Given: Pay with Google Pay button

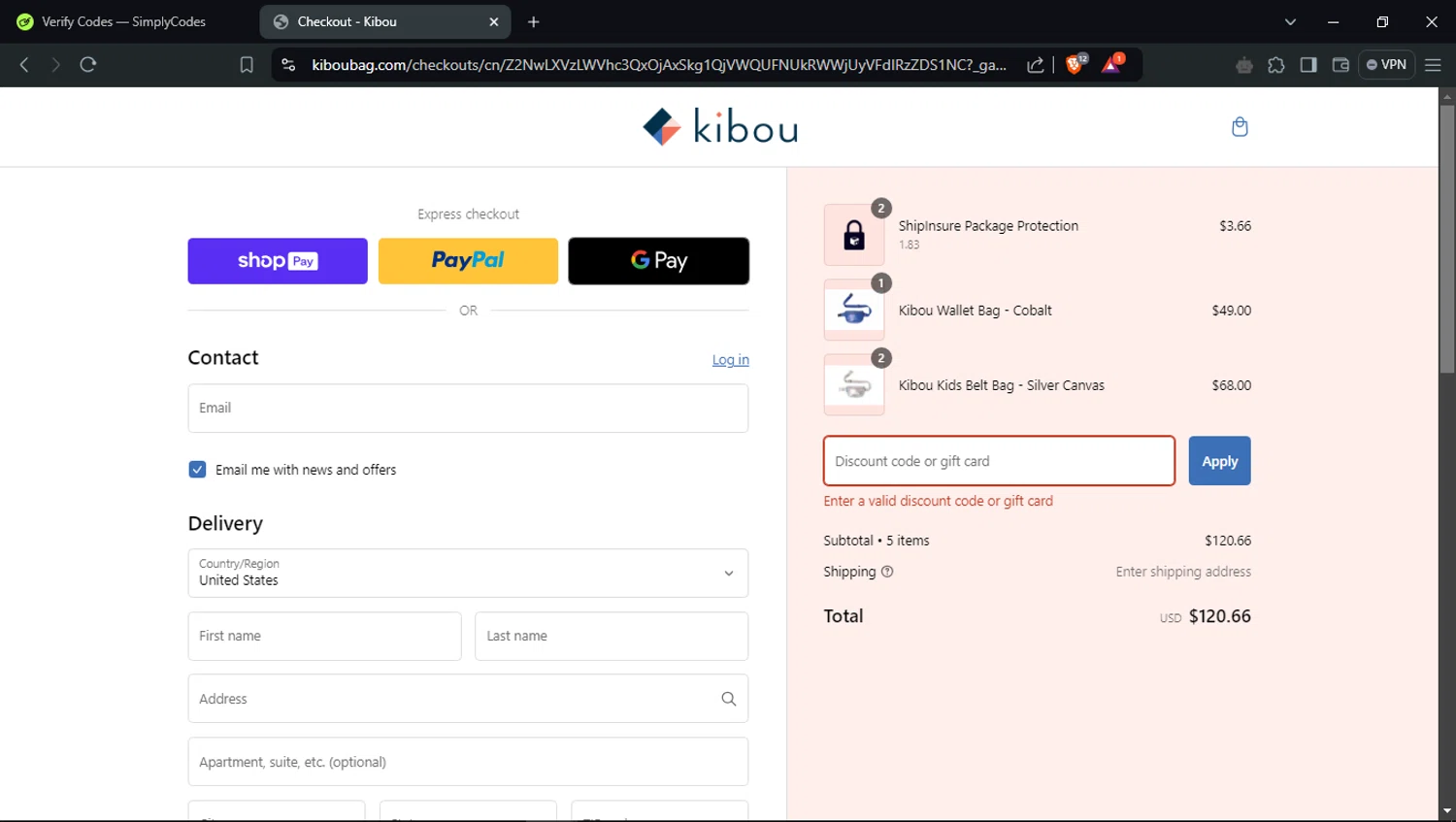Looking at the screenshot, I should click(x=658, y=261).
